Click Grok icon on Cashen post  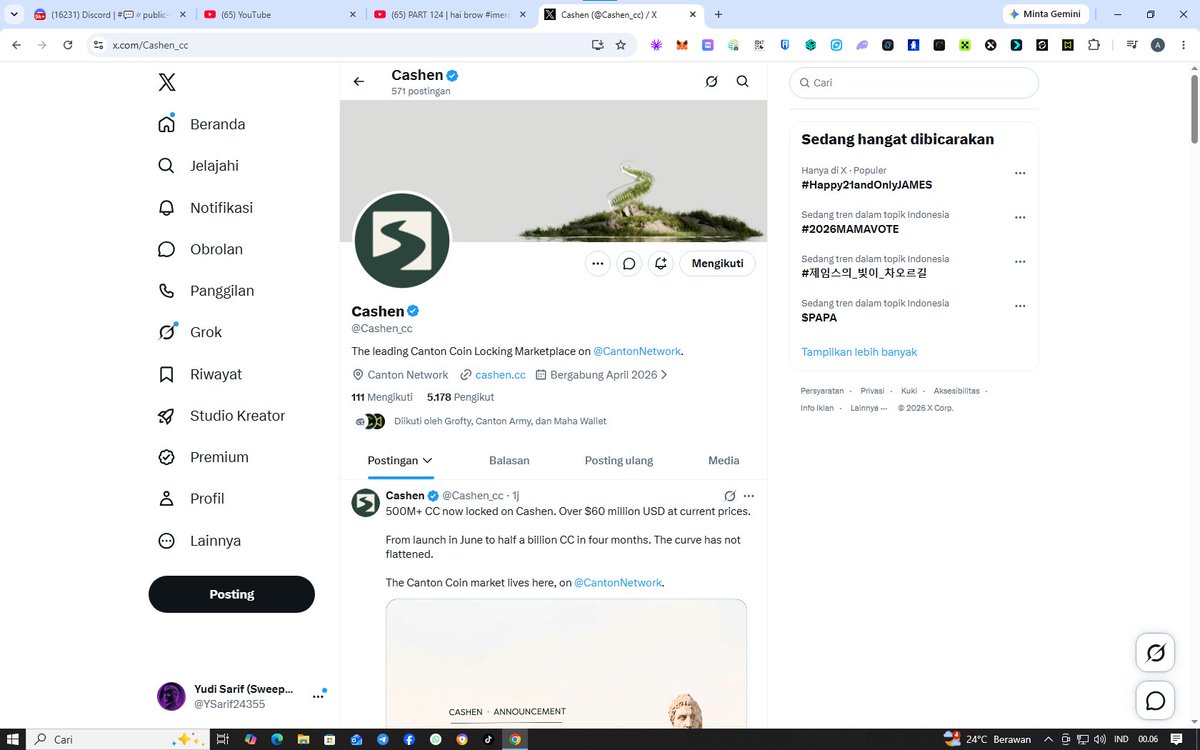click(x=730, y=496)
